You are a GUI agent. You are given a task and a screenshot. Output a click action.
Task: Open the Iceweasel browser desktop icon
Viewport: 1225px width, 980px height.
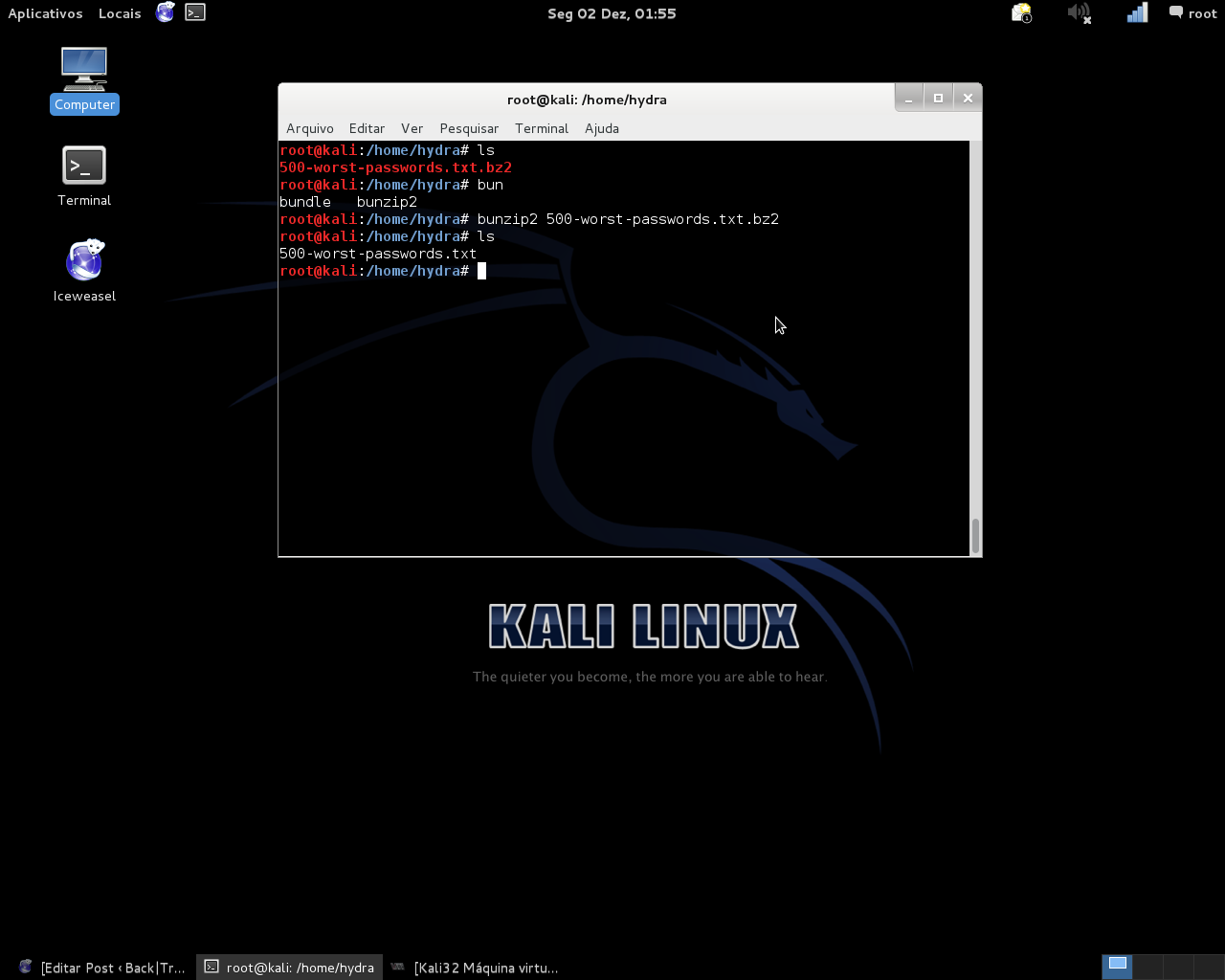(84, 271)
